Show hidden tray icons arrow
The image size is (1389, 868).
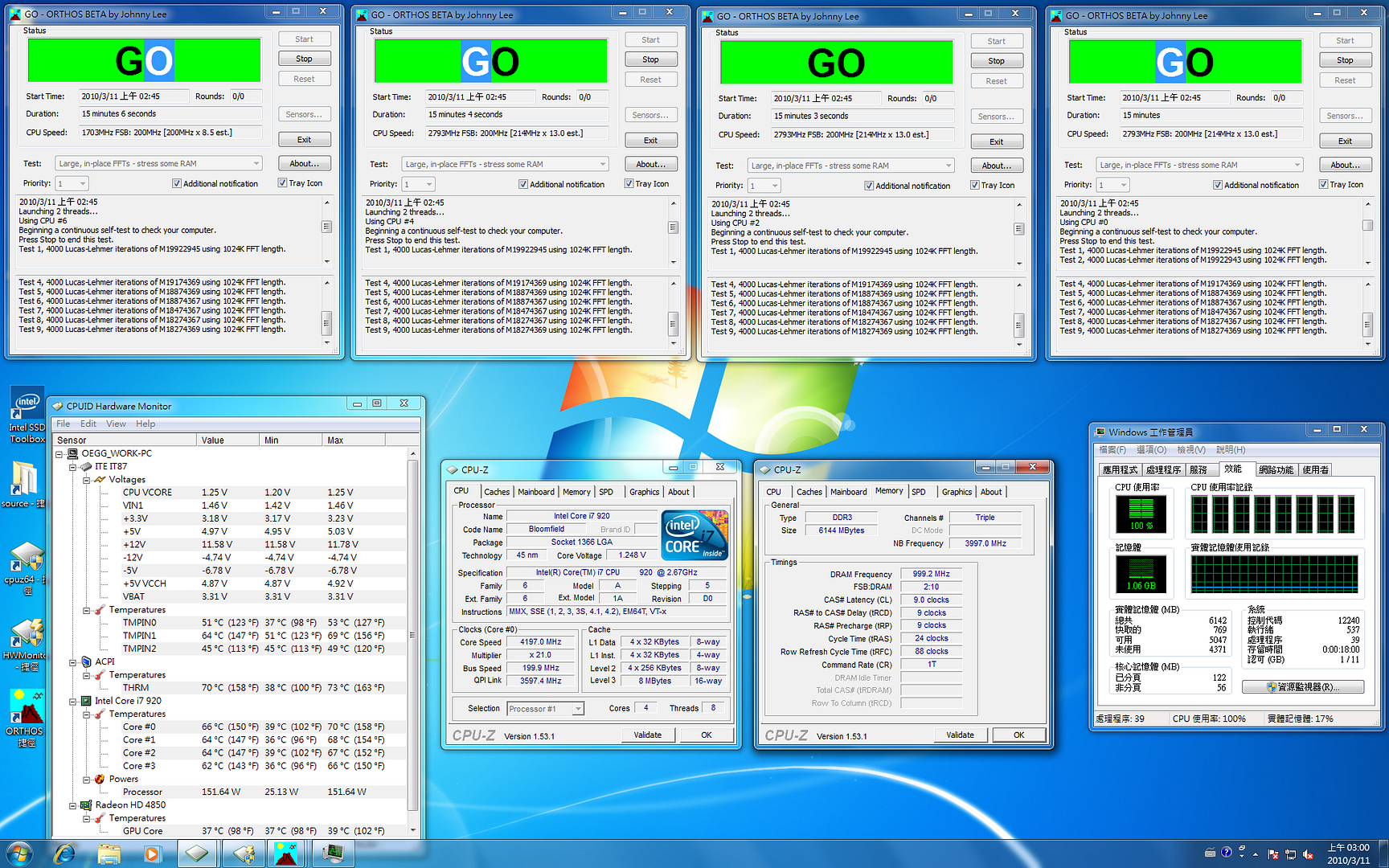pos(1256,854)
